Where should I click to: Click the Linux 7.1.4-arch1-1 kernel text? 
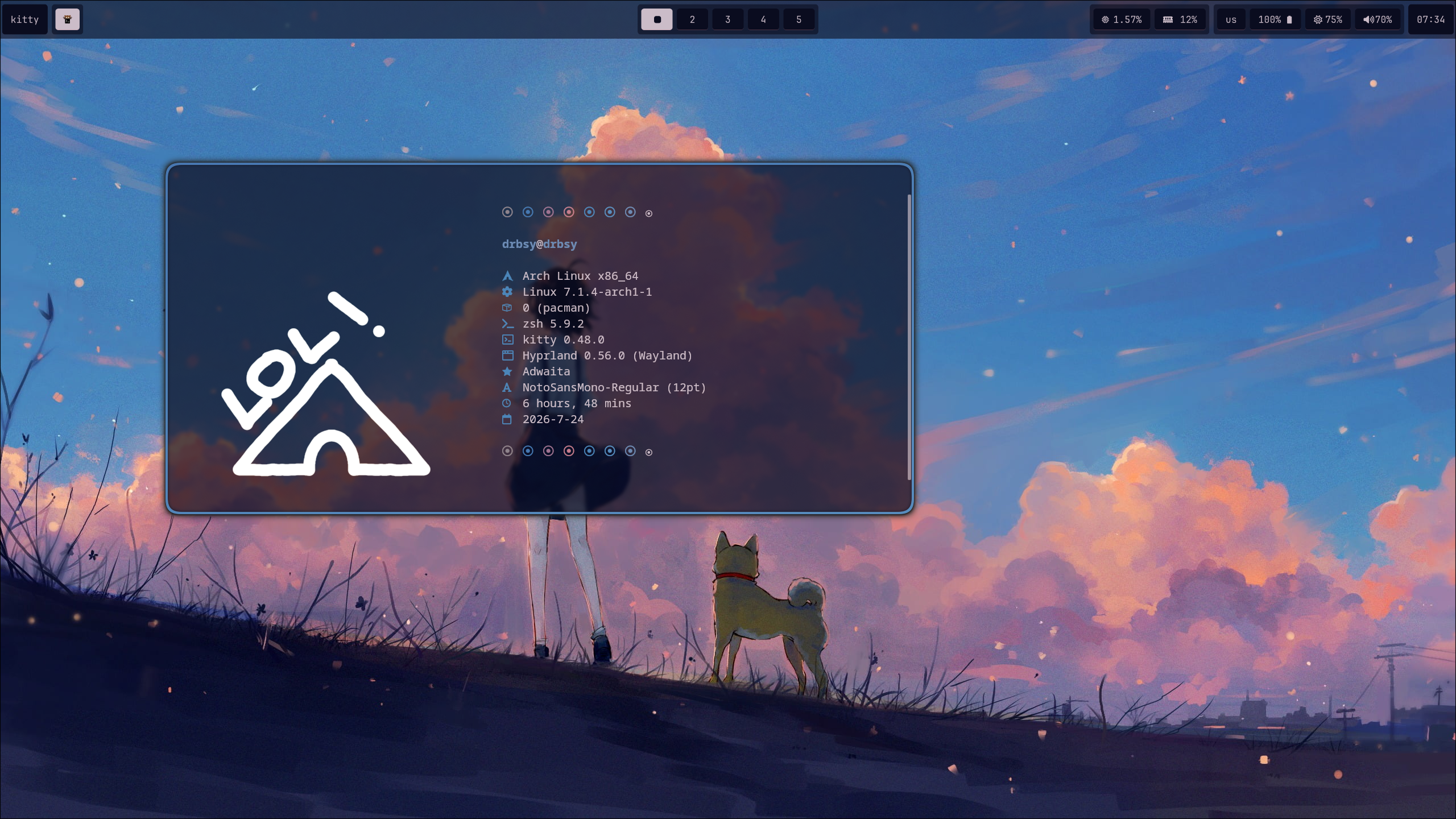coord(587,292)
